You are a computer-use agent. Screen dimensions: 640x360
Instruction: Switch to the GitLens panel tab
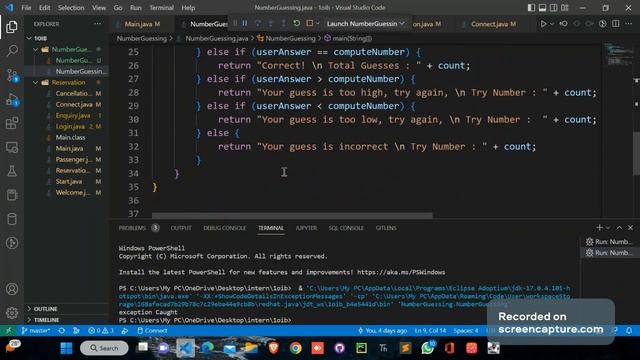pos(386,228)
